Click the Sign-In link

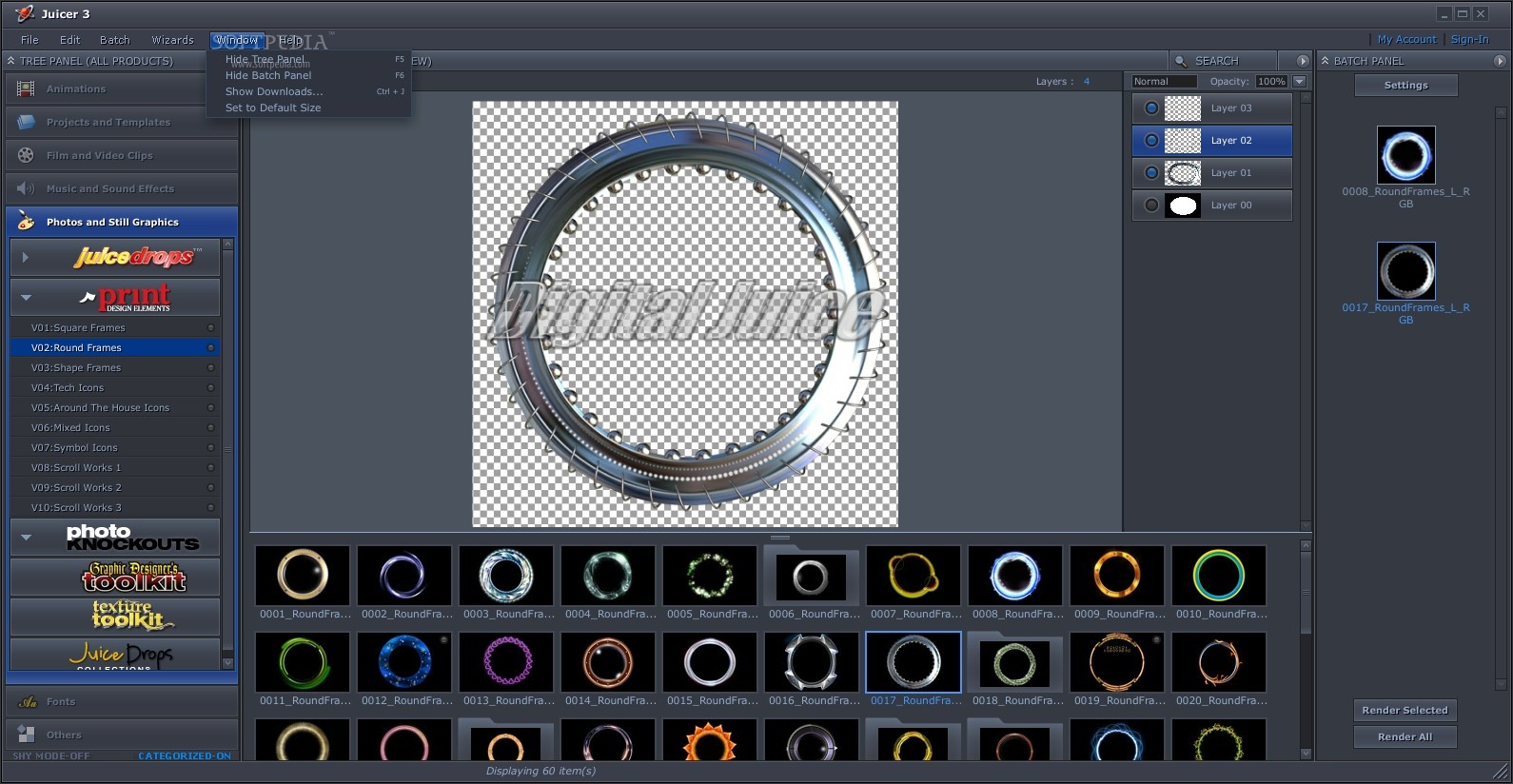1469,40
